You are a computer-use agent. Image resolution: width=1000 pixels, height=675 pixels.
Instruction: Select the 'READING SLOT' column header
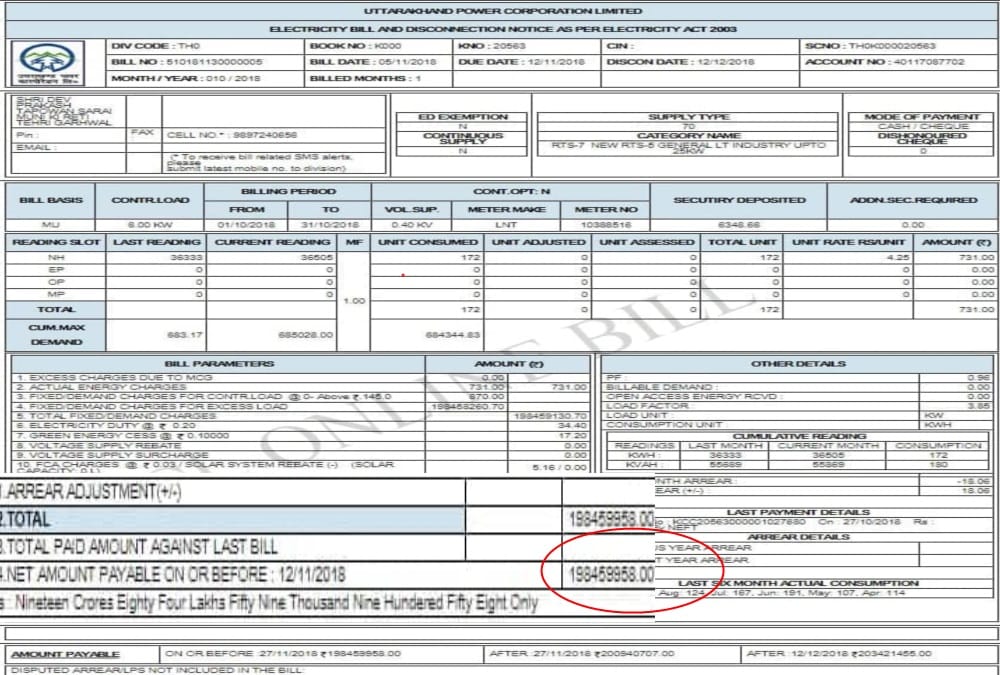[56, 242]
